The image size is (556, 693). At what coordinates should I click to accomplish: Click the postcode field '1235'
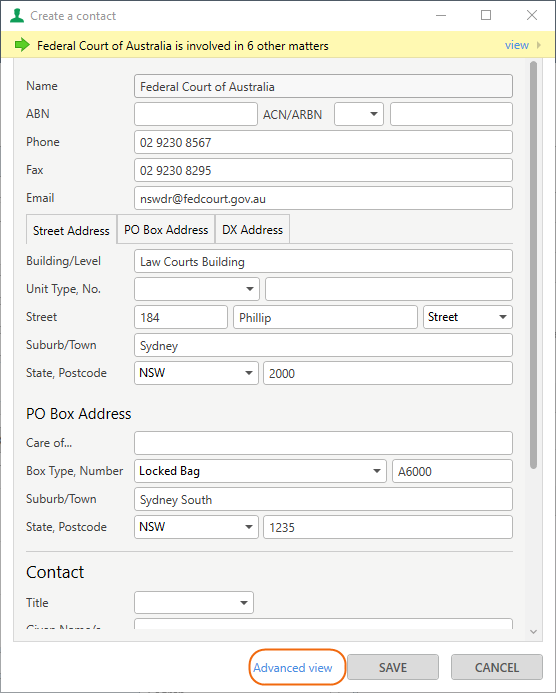point(388,527)
